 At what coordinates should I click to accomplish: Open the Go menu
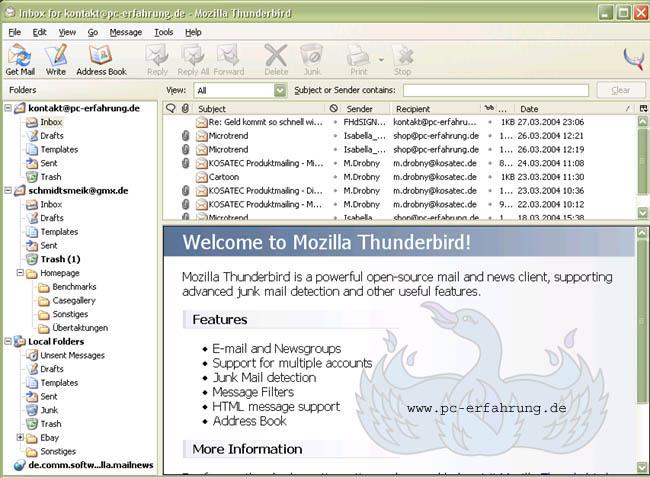tap(92, 32)
